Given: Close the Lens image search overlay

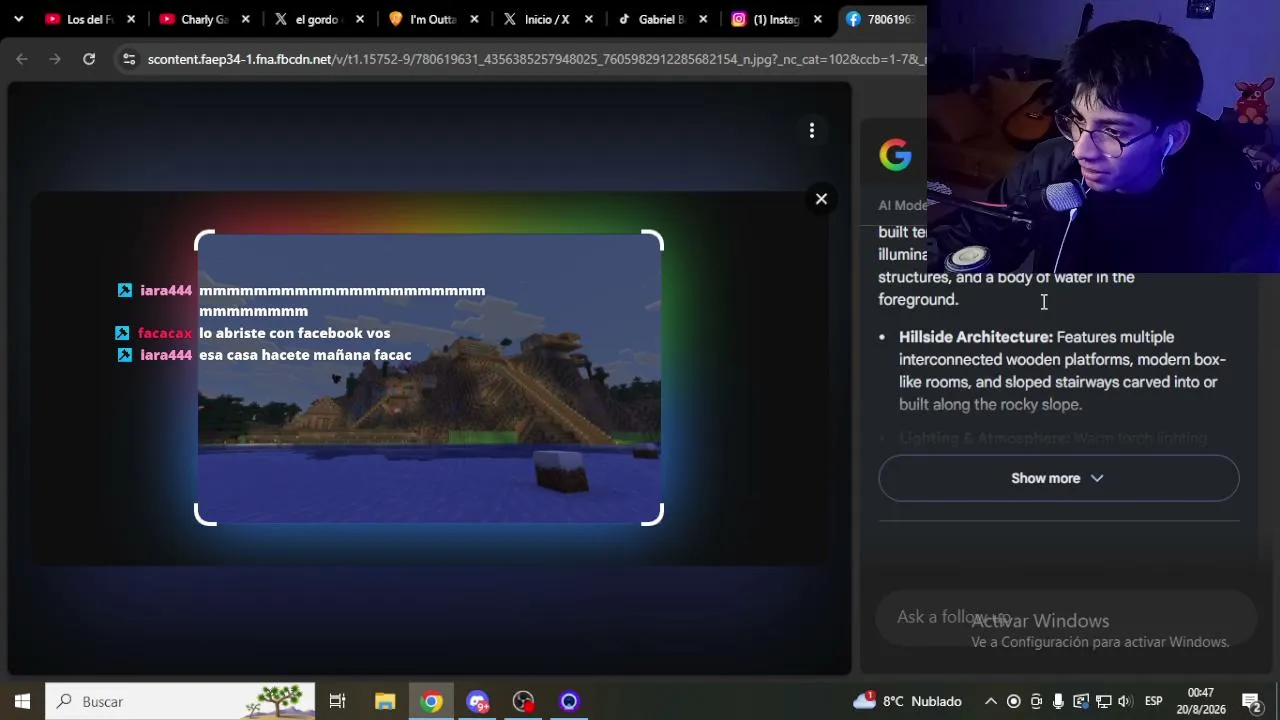Looking at the screenshot, I should pyautogui.click(x=821, y=199).
